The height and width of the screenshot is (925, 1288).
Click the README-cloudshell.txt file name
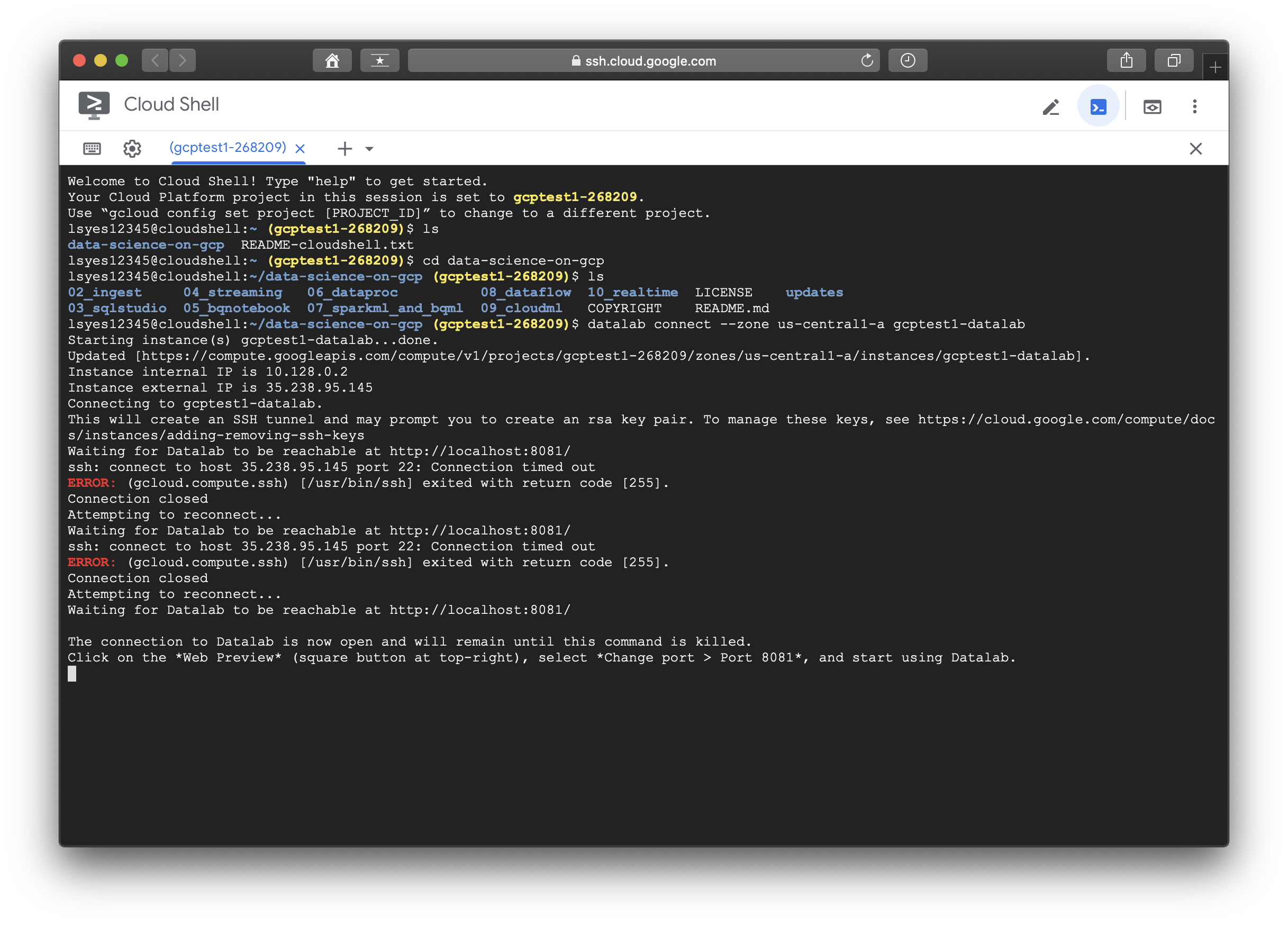tap(327, 244)
